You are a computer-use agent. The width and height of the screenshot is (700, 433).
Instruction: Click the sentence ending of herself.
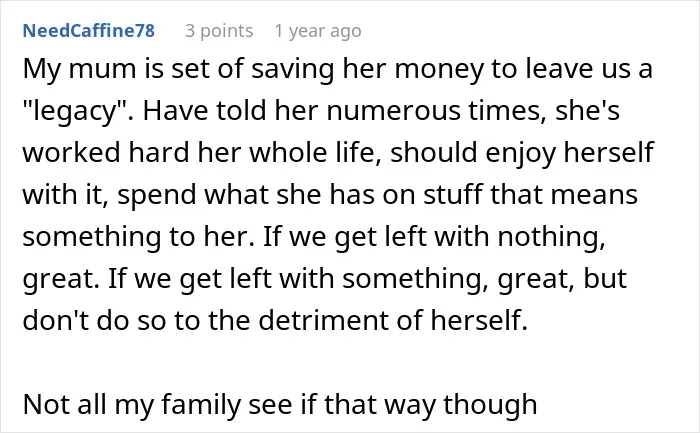[x=275, y=321]
